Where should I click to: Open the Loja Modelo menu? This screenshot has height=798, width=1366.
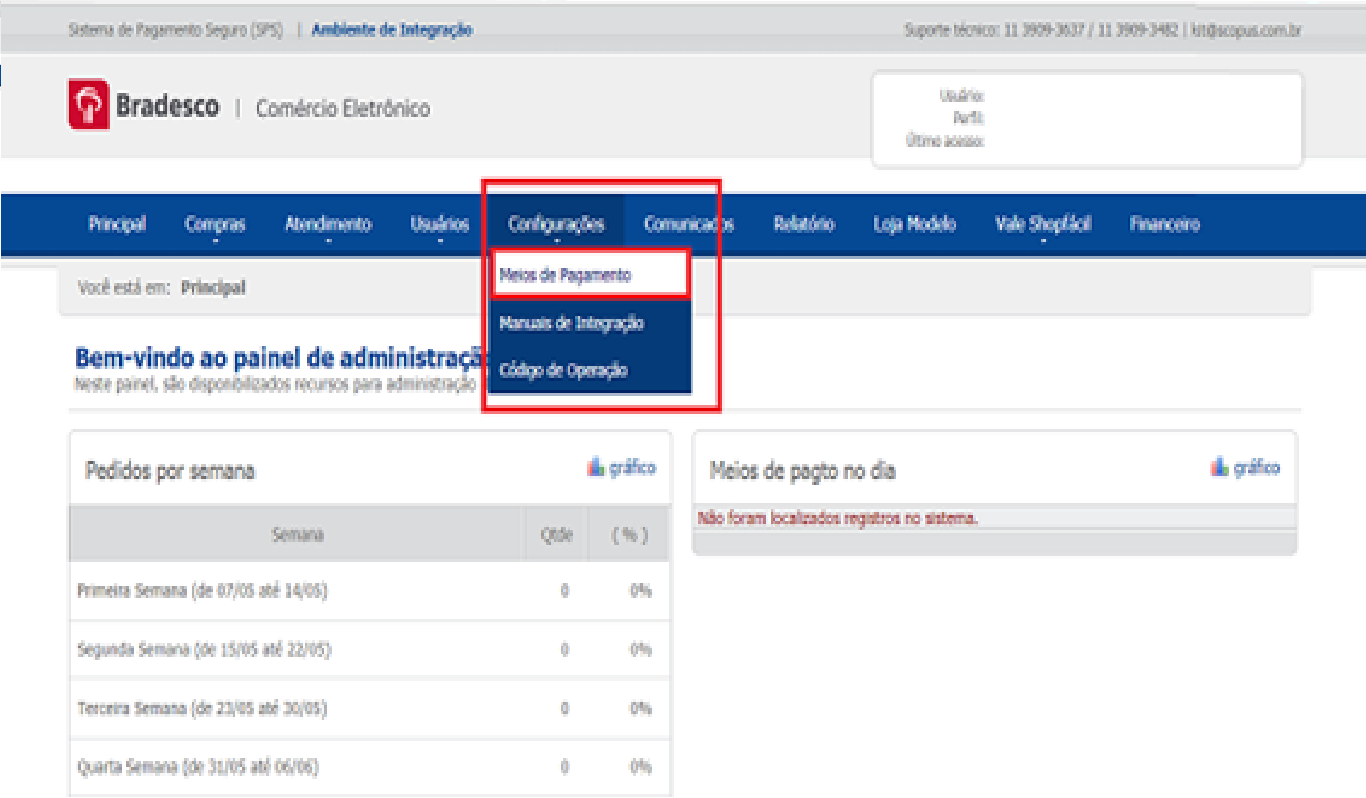pos(915,224)
